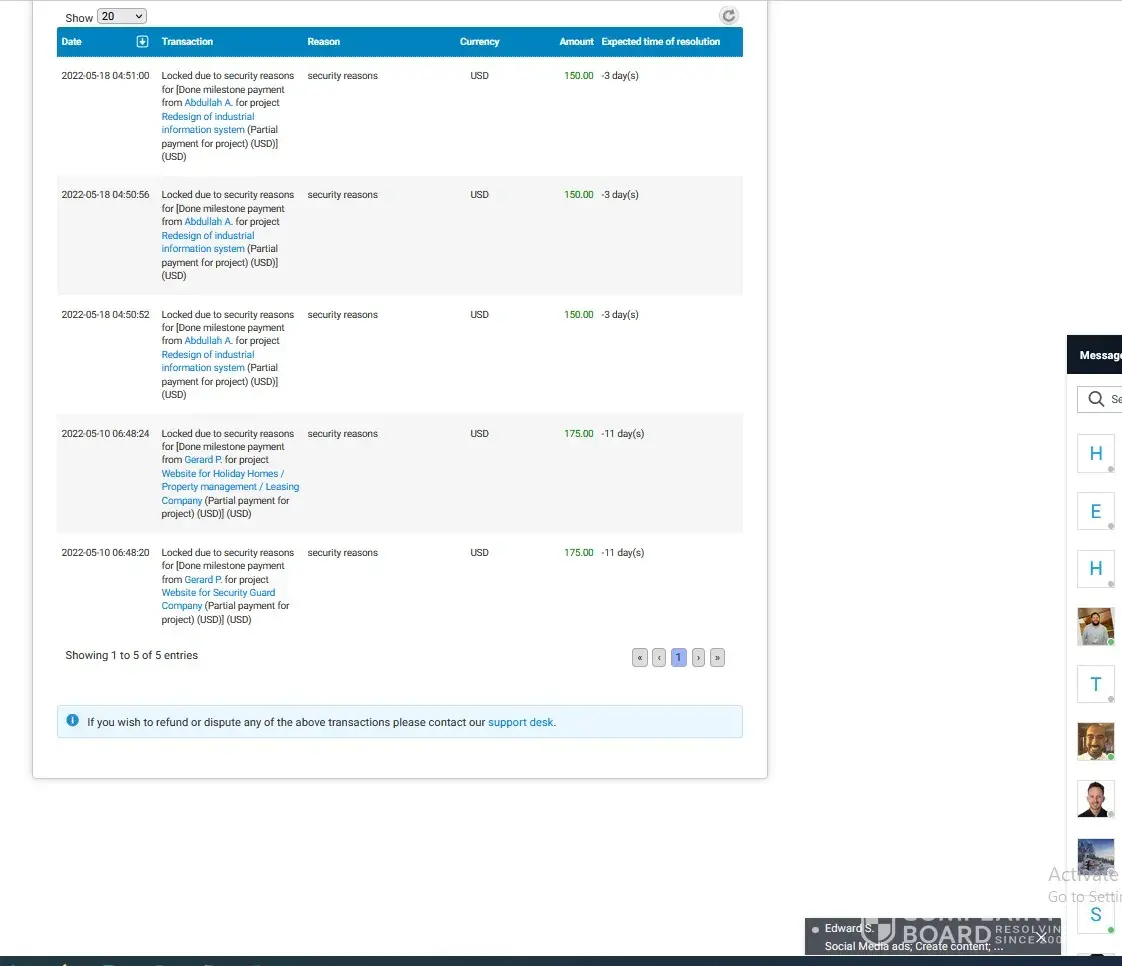
Task: Go to the first page of results
Action: click(x=640, y=658)
